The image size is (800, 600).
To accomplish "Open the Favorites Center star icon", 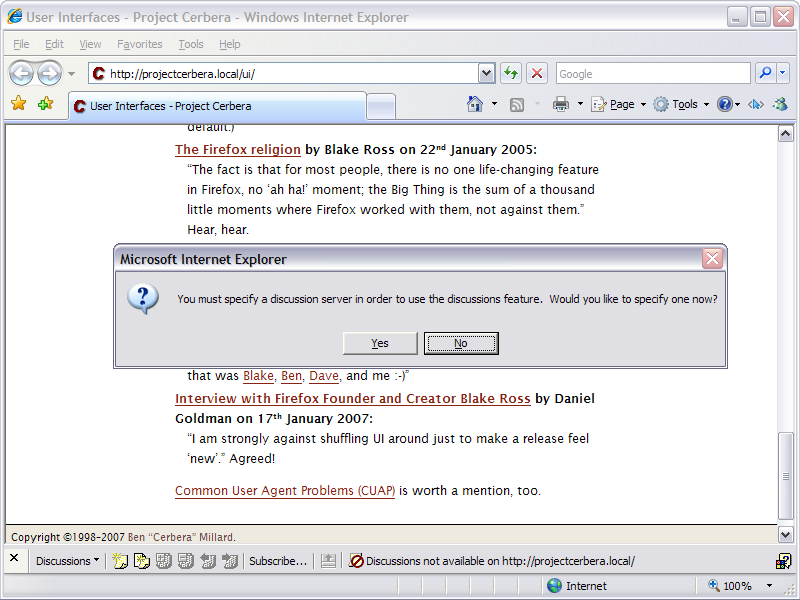I will click(x=18, y=104).
